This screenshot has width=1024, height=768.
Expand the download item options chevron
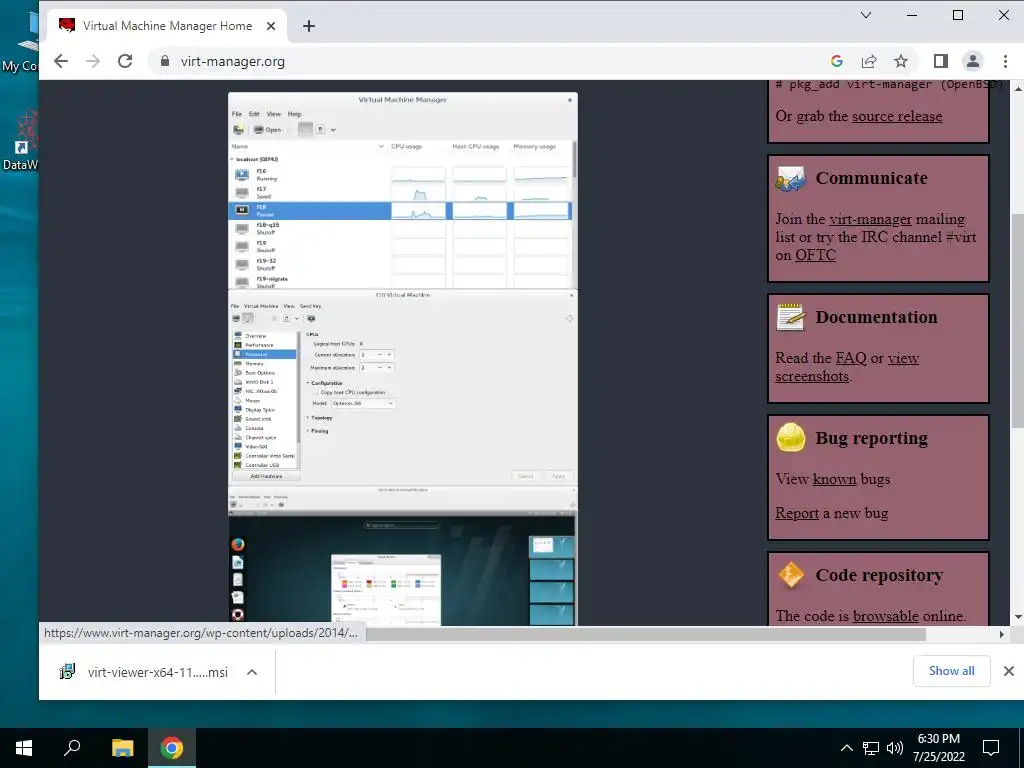pyautogui.click(x=252, y=672)
